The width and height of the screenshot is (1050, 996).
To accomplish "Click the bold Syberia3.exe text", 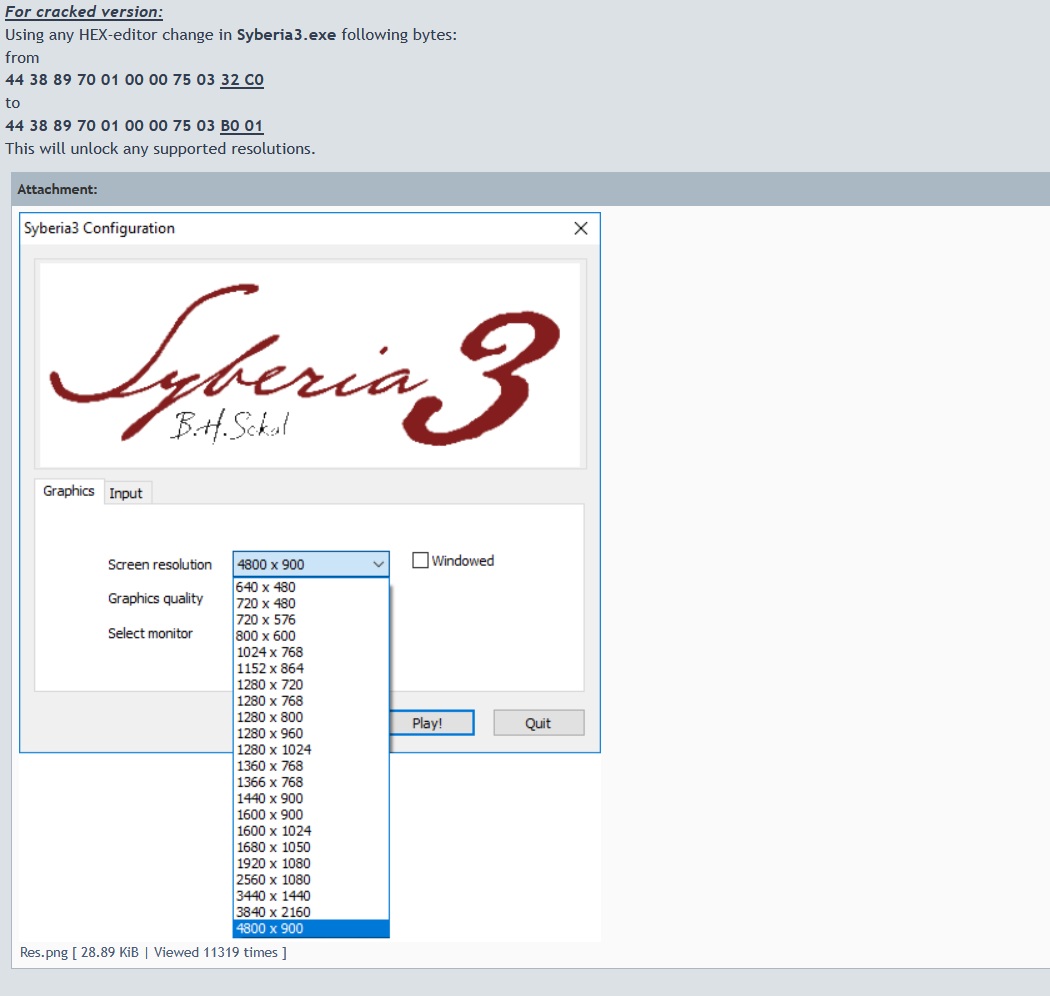I will 287,34.
